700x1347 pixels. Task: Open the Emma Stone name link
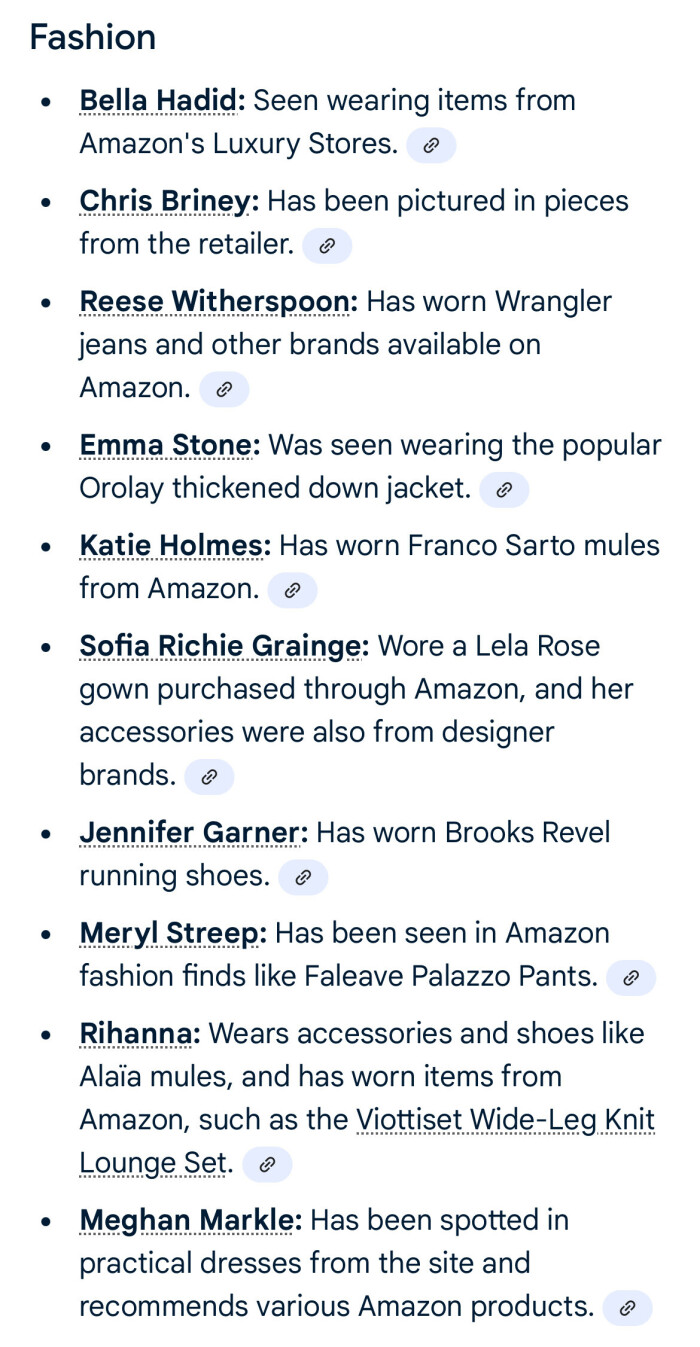pos(167,445)
